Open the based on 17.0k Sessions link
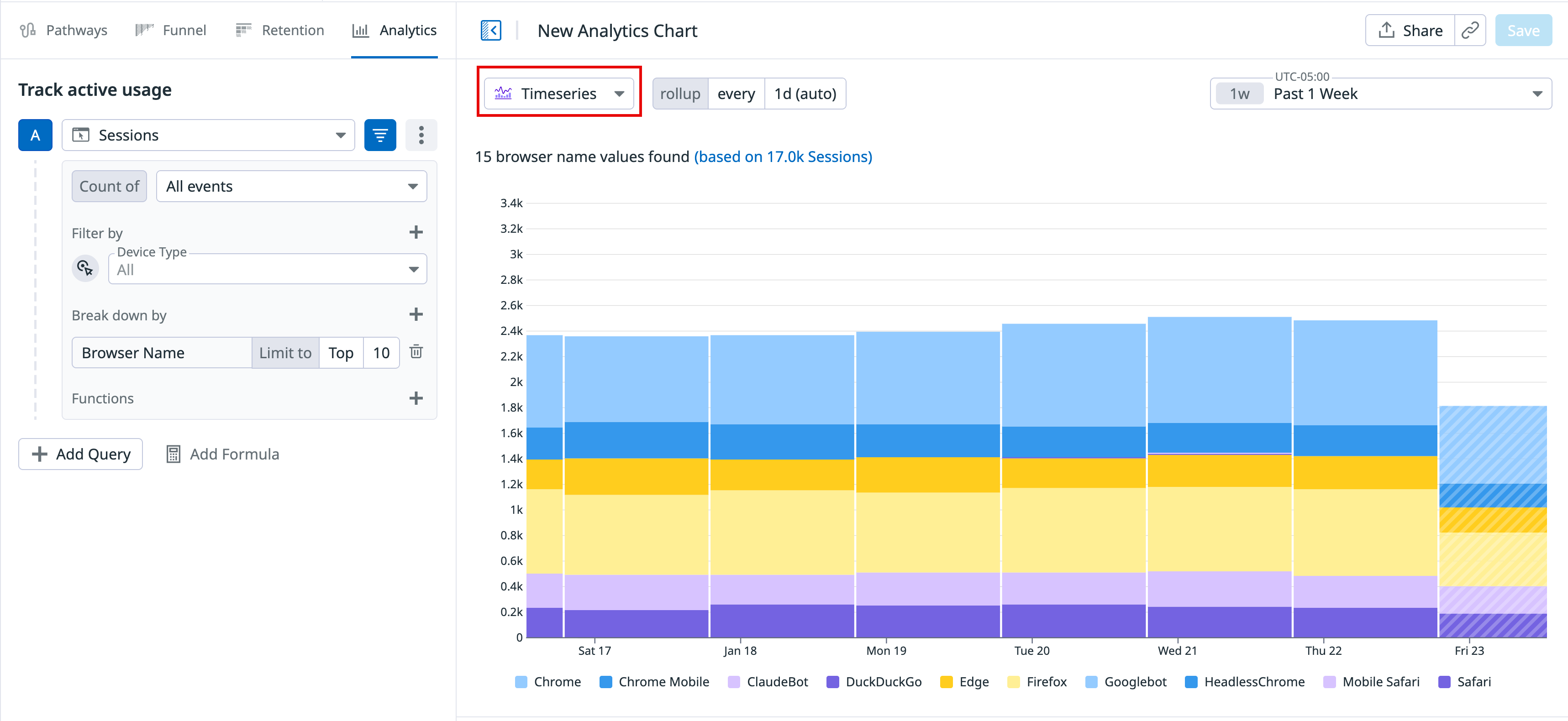This screenshot has height=721, width=1568. coord(783,157)
